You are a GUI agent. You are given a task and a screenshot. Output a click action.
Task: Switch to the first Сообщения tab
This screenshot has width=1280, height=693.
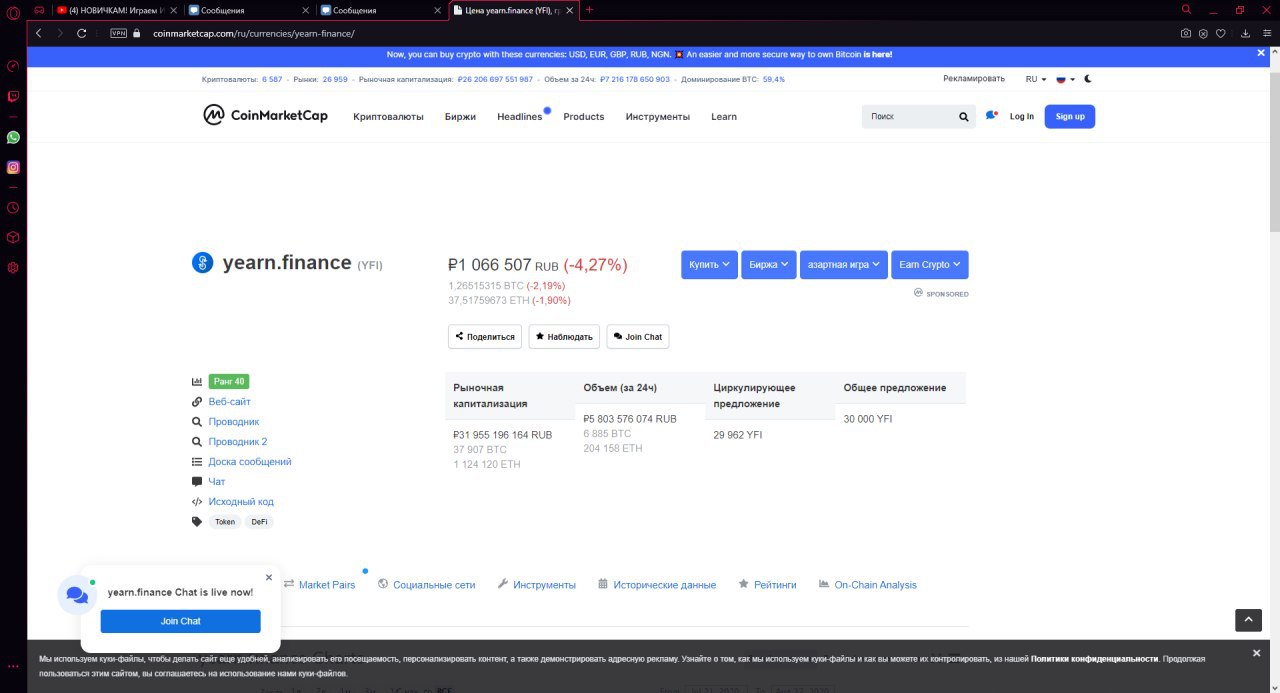pyautogui.click(x=250, y=10)
